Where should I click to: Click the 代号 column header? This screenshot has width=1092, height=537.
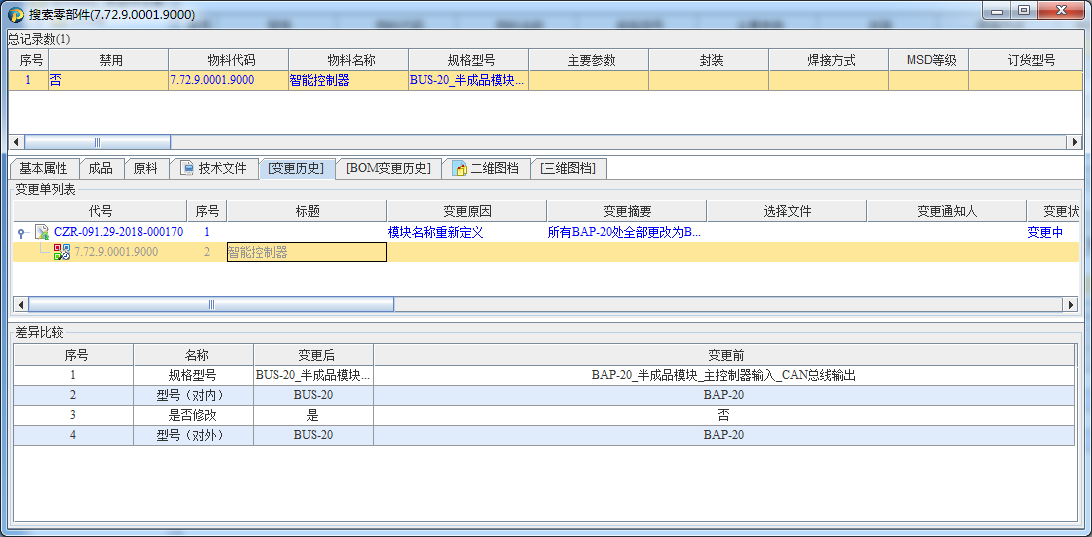click(100, 211)
